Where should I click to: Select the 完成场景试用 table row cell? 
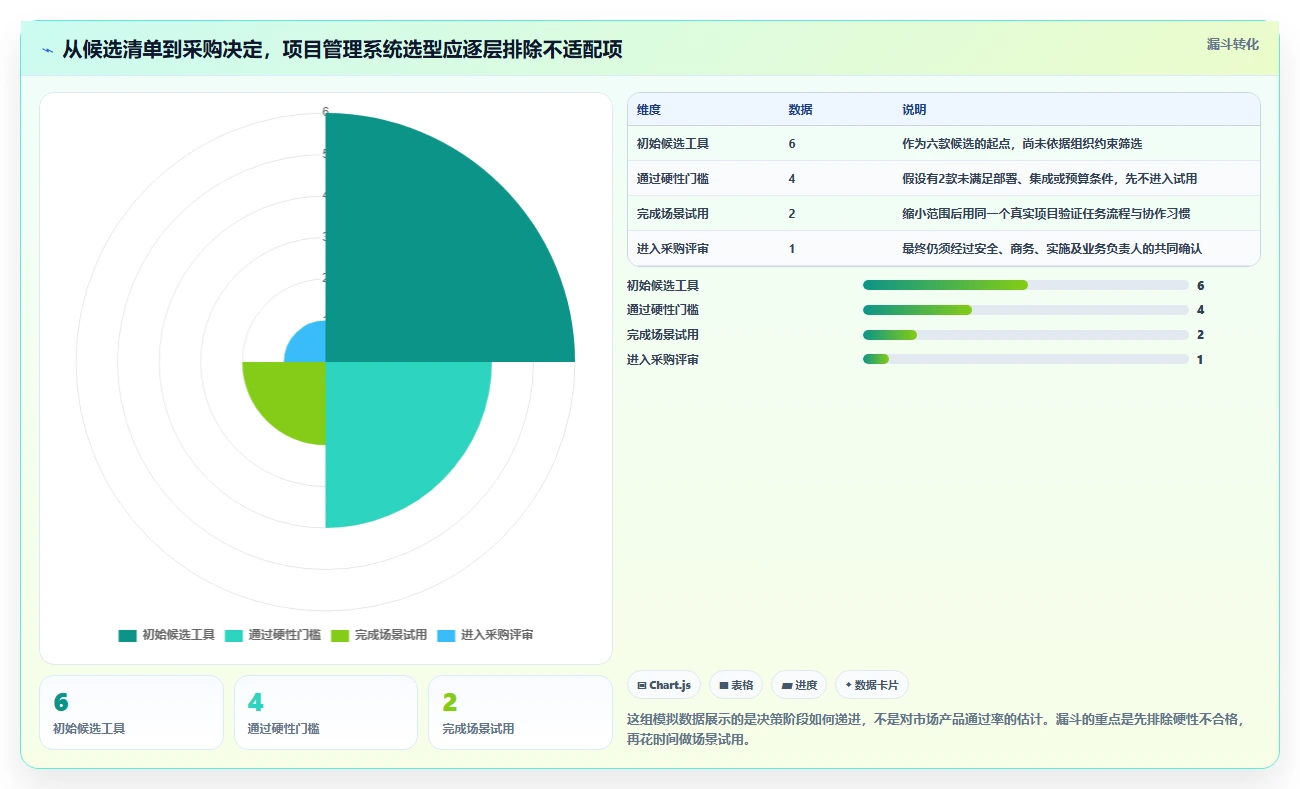point(673,214)
